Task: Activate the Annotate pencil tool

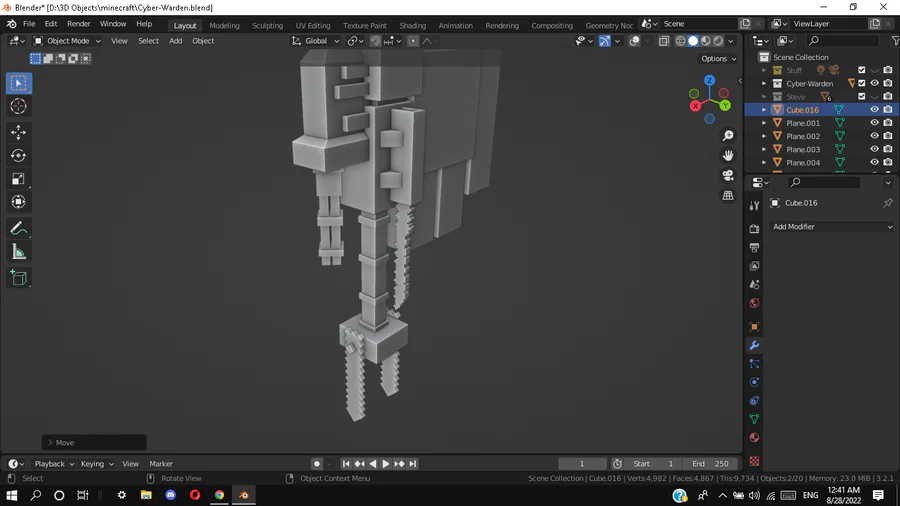Action: tap(18, 228)
